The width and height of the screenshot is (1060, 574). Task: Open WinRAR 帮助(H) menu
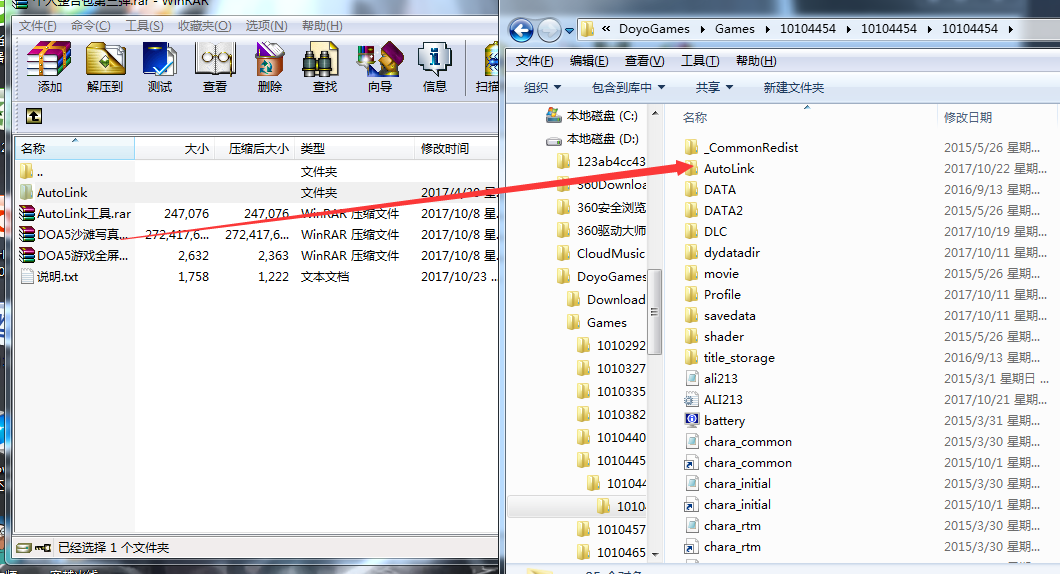point(322,26)
